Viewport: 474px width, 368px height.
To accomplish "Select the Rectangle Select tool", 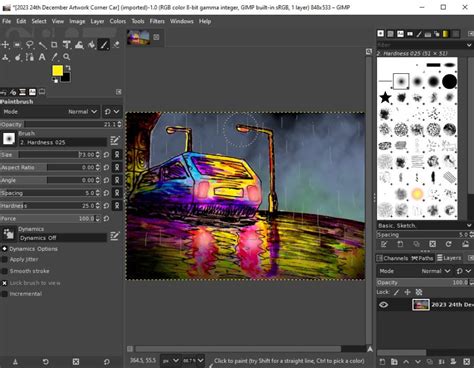I will click(18, 45).
